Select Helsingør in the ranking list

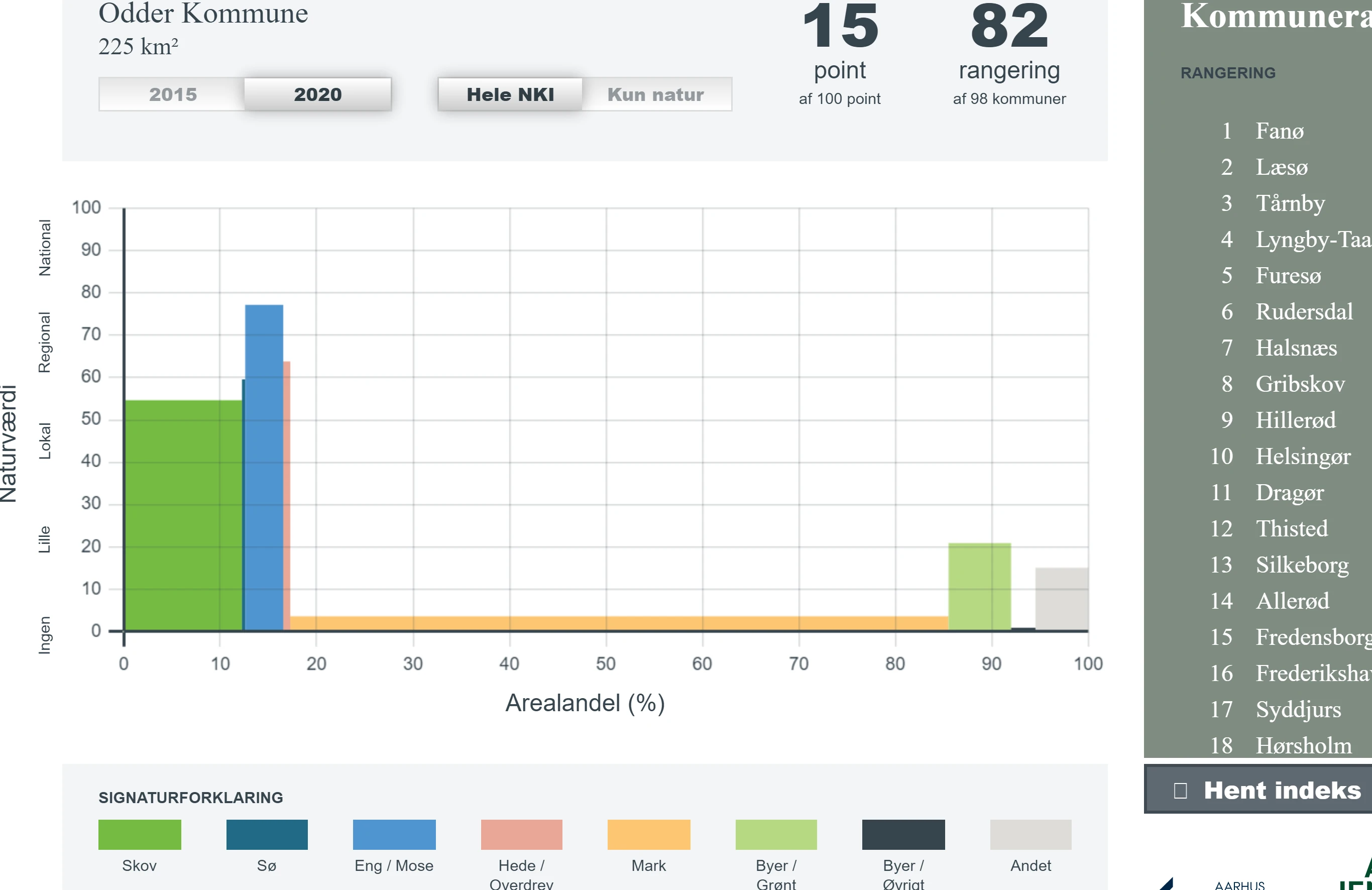[1303, 457]
